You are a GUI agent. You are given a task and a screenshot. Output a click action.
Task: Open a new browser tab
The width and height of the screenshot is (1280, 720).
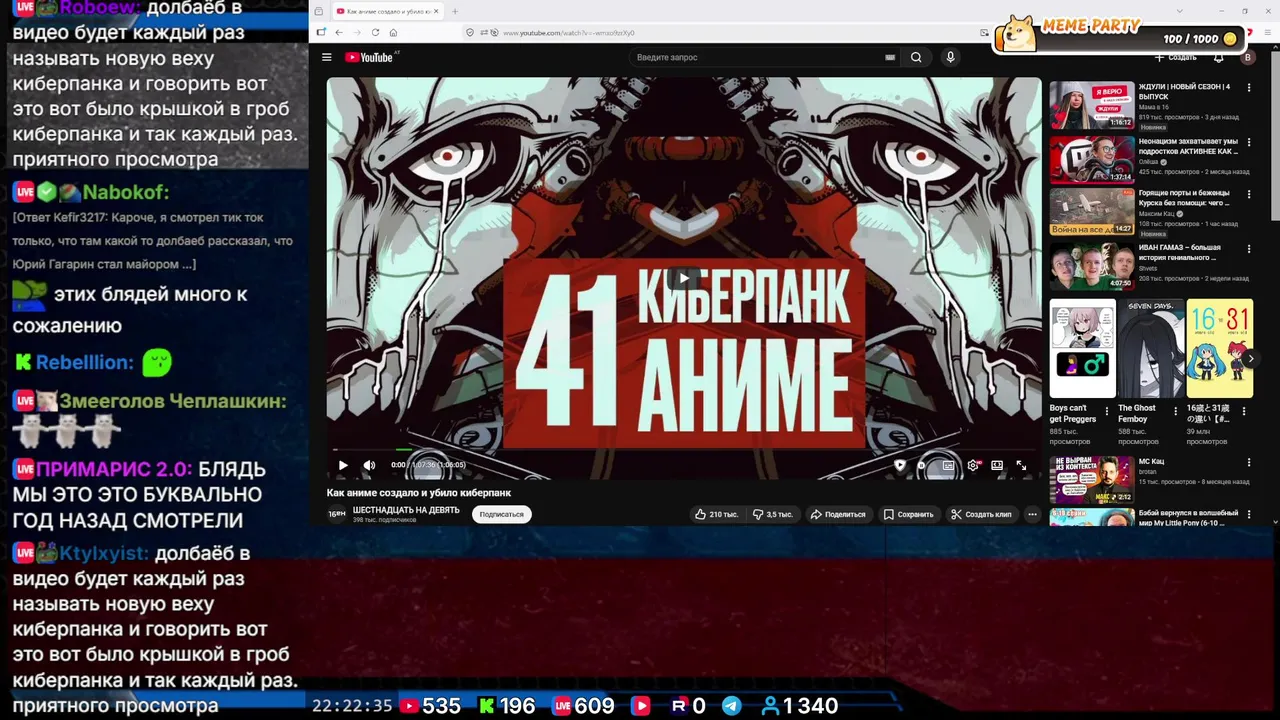pyautogui.click(x=455, y=11)
